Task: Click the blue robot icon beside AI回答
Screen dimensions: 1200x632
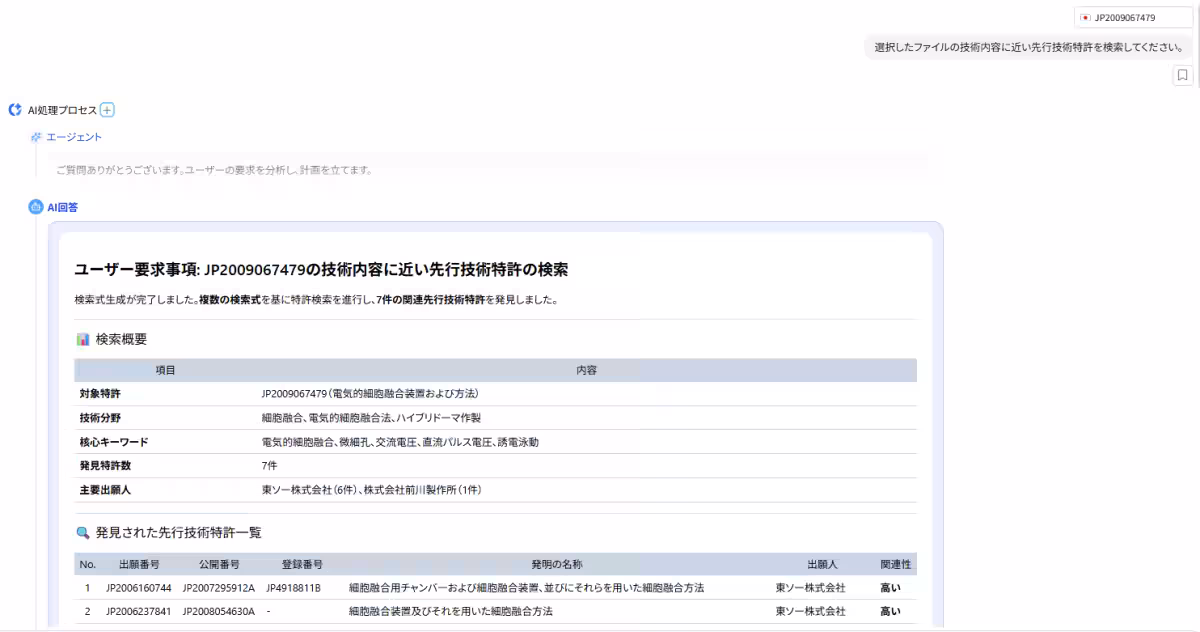Action: [x=37, y=207]
